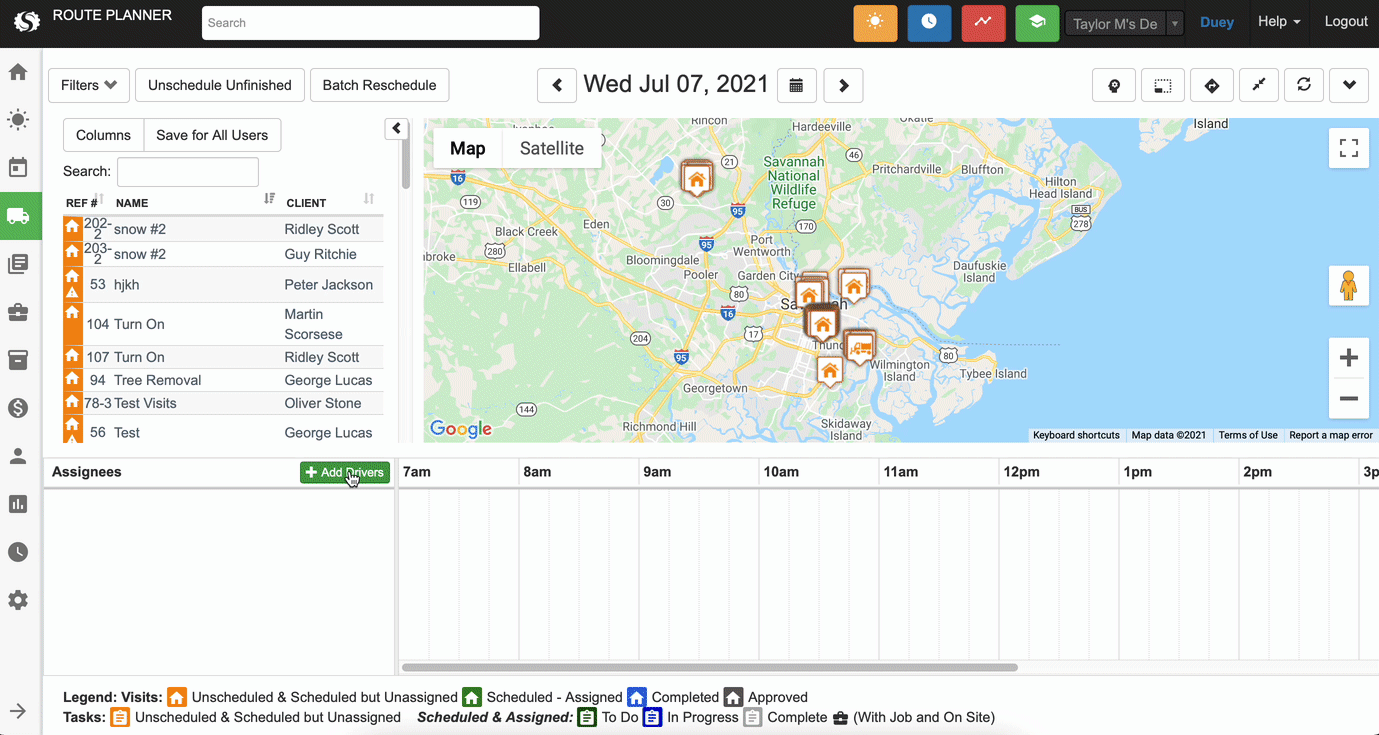Open the bar chart reports icon in sidebar
The height and width of the screenshot is (735, 1379).
coord(20,503)
